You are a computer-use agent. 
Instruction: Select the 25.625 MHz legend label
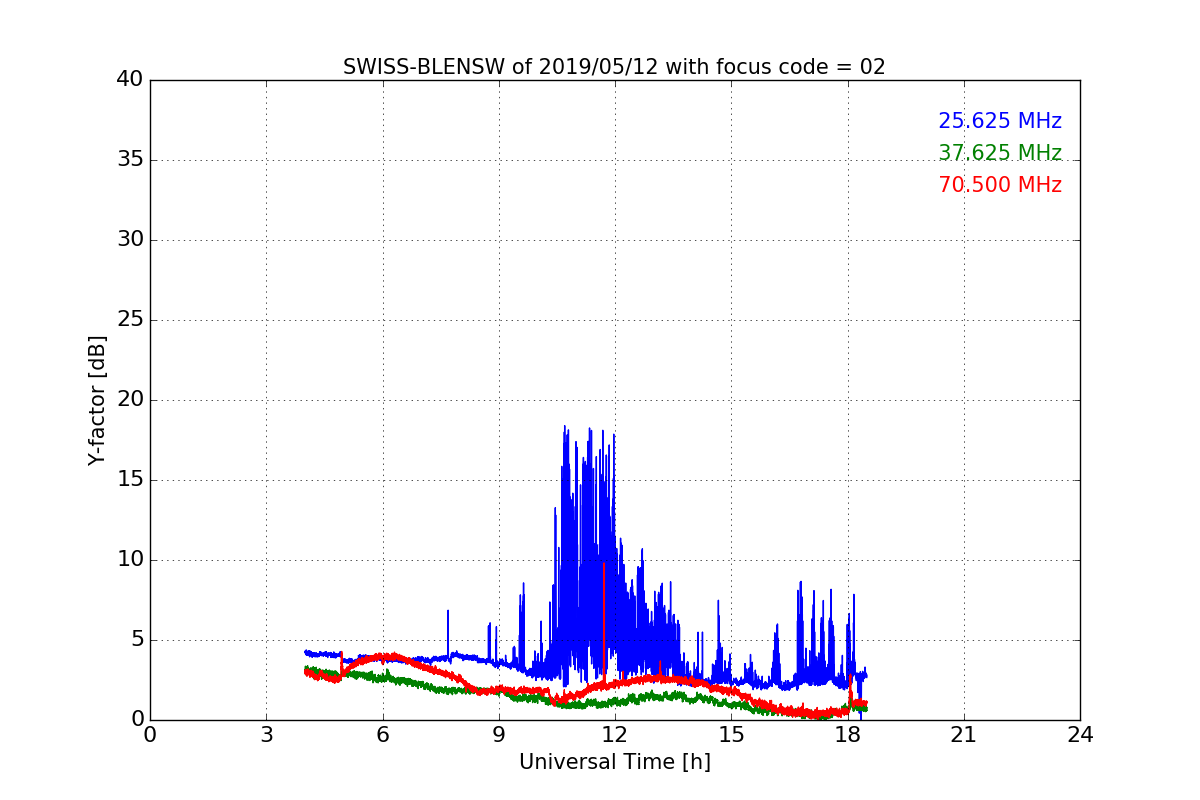point(1000,121)
